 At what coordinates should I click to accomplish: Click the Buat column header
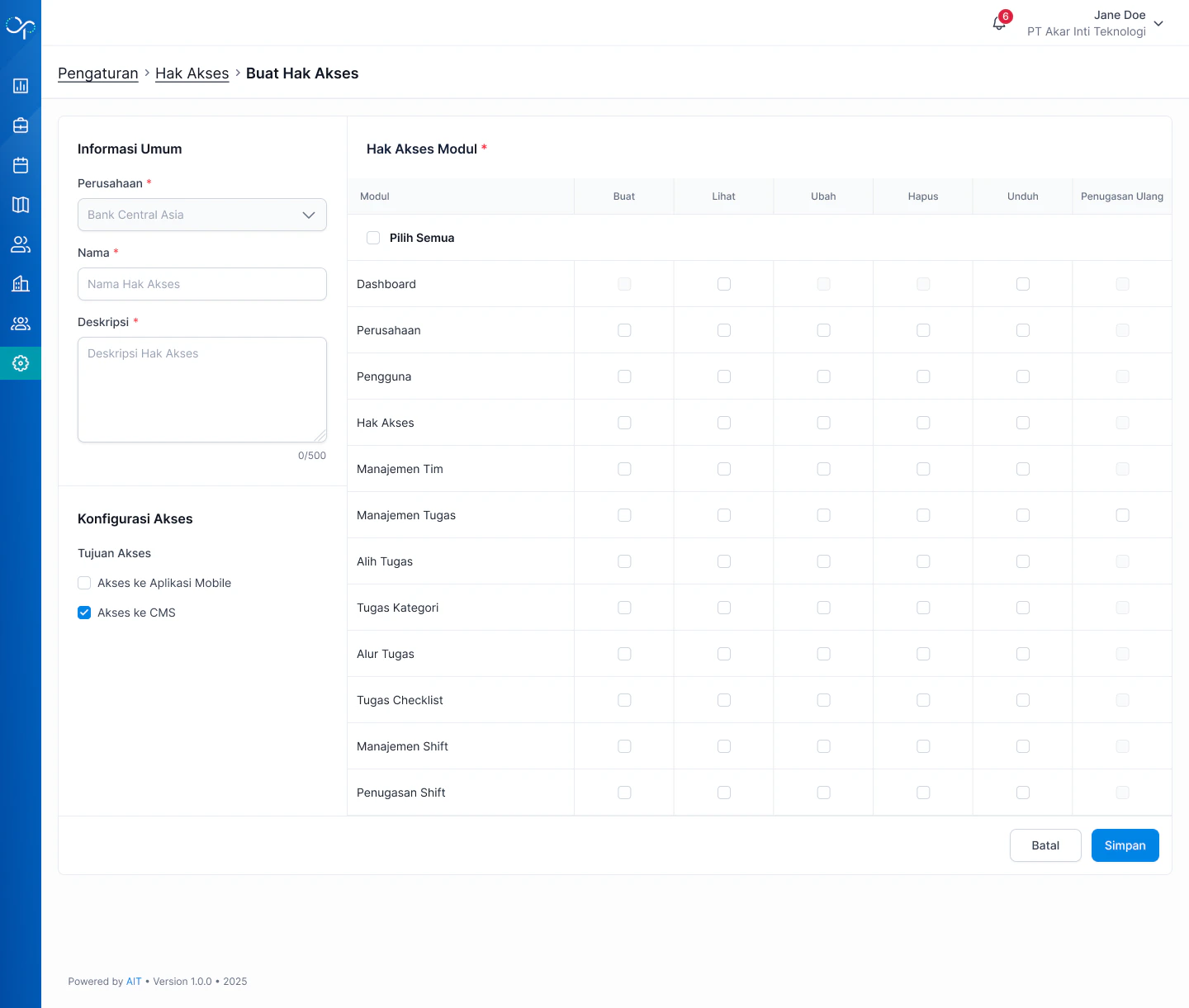[624, 196]
